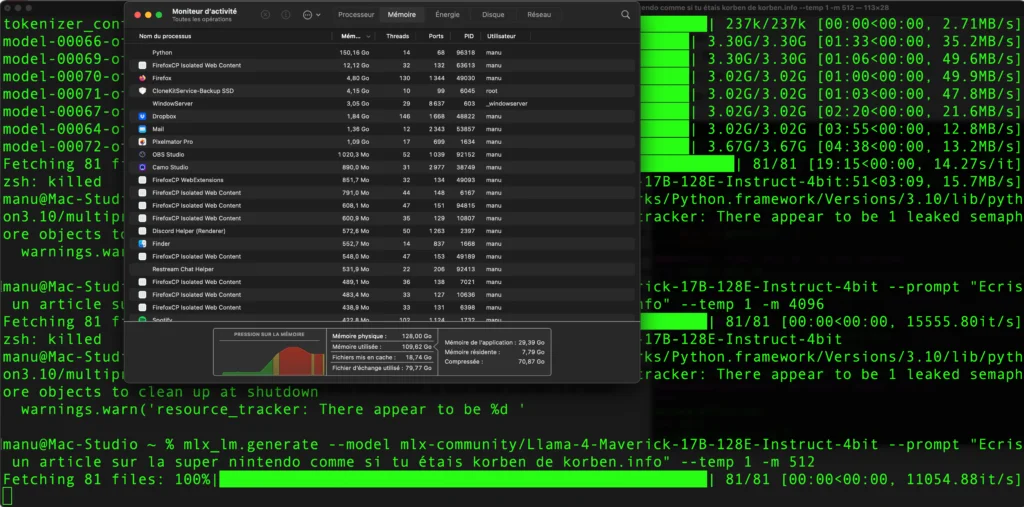Select the Restream Chat Helper process name
The height and width of the screenshot is (507, 1024).
183,269
